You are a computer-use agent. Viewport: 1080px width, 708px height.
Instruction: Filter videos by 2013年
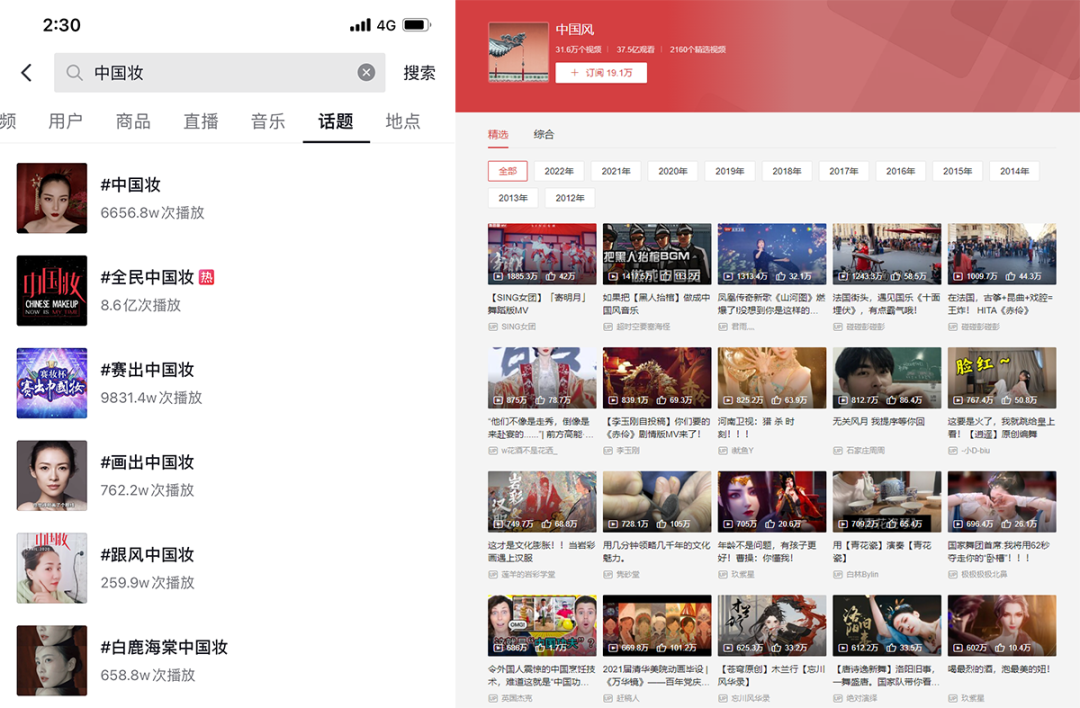(x=513, y=197)
